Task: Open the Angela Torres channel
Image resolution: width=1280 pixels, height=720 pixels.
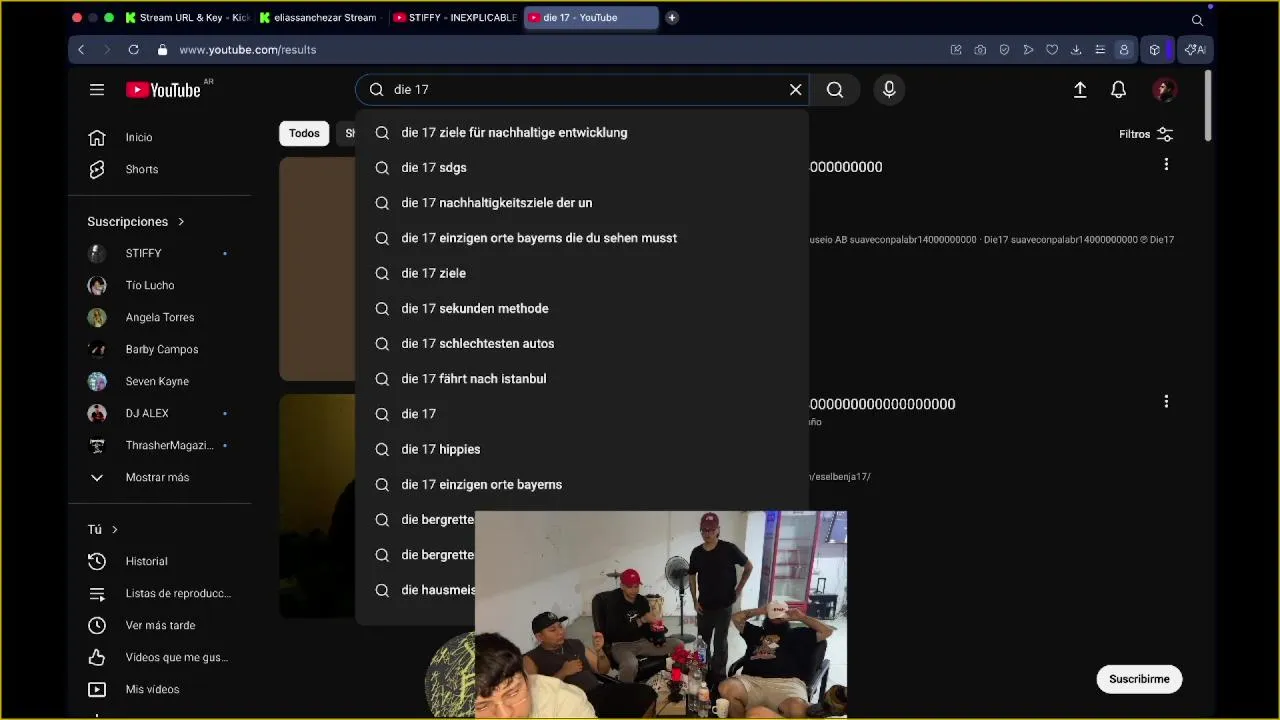Action: [160, 317]
